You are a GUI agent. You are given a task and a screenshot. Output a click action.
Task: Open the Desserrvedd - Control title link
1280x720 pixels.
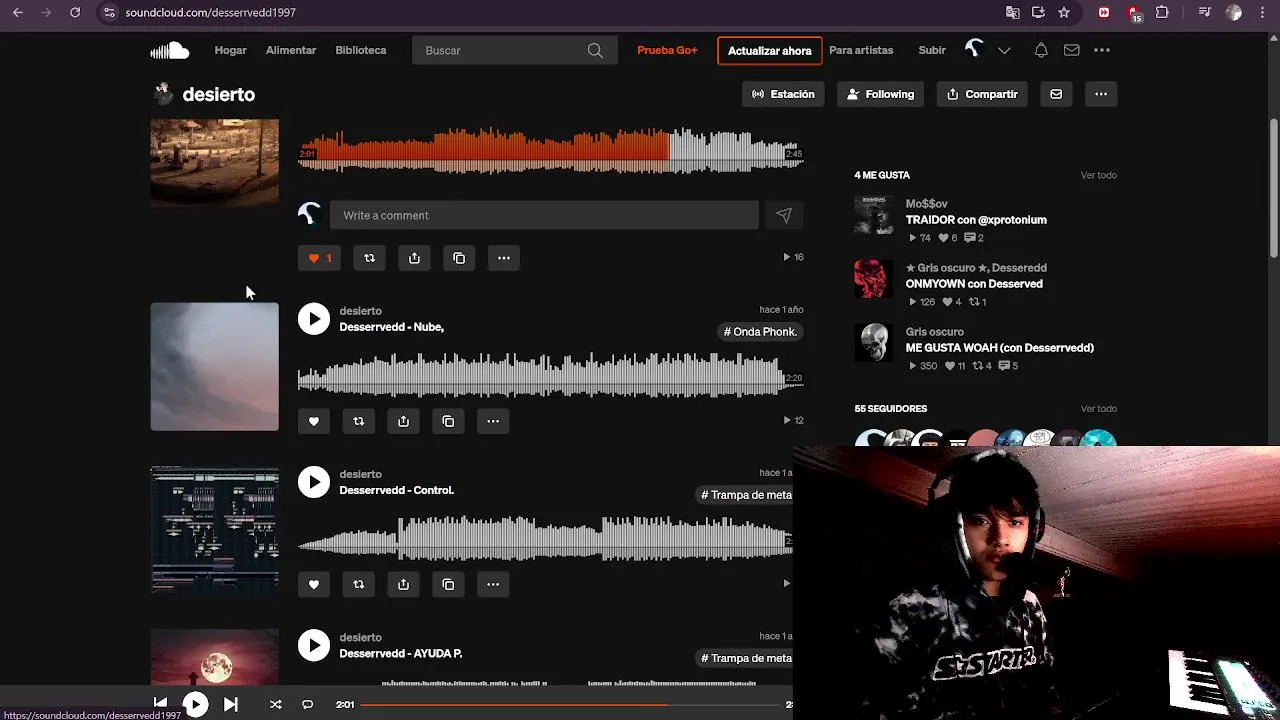(396, 490)
